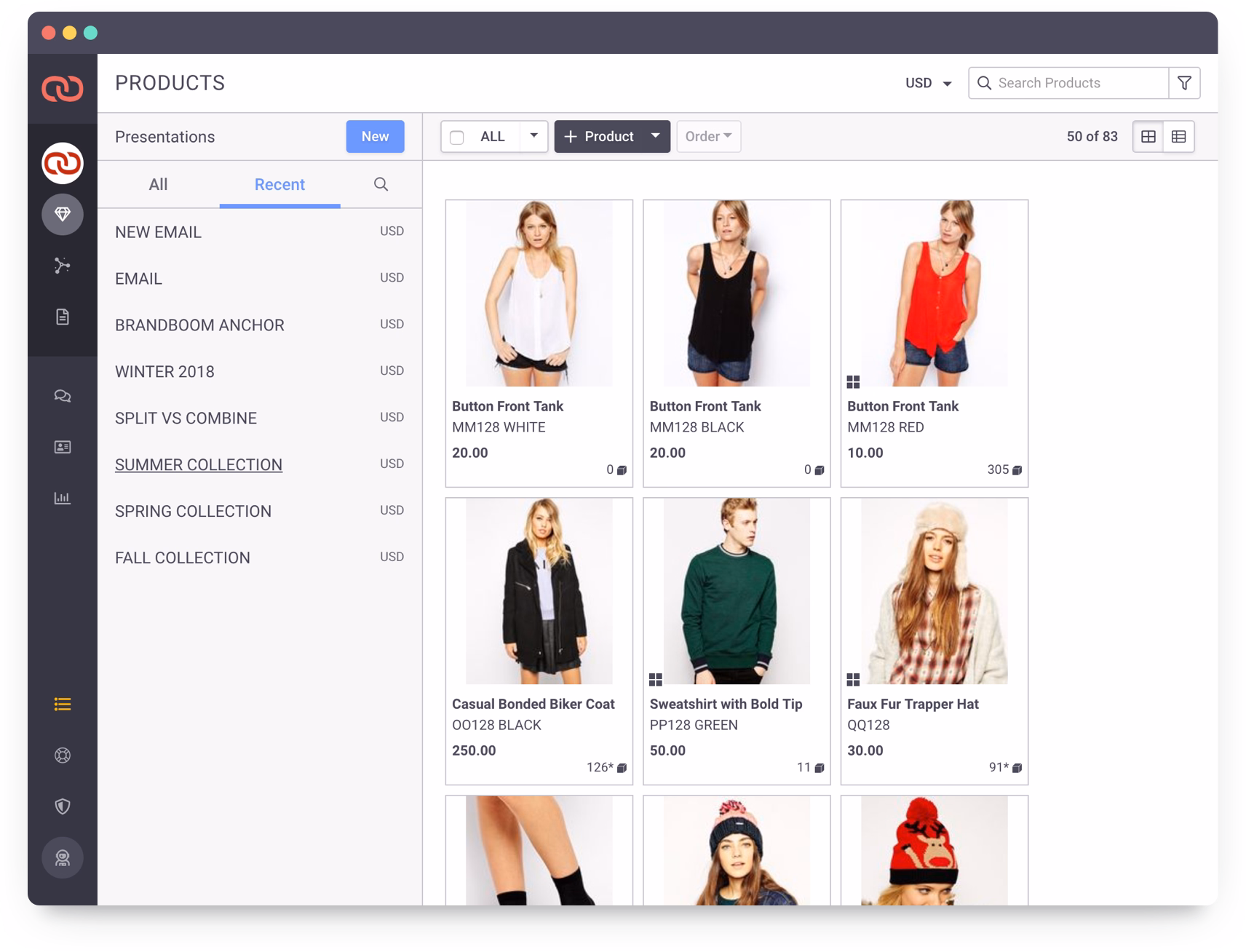Screen dimensions: 1246x952
Task: Click inventory box icon on MM128 WHITE card
Action: coord(622,470)
